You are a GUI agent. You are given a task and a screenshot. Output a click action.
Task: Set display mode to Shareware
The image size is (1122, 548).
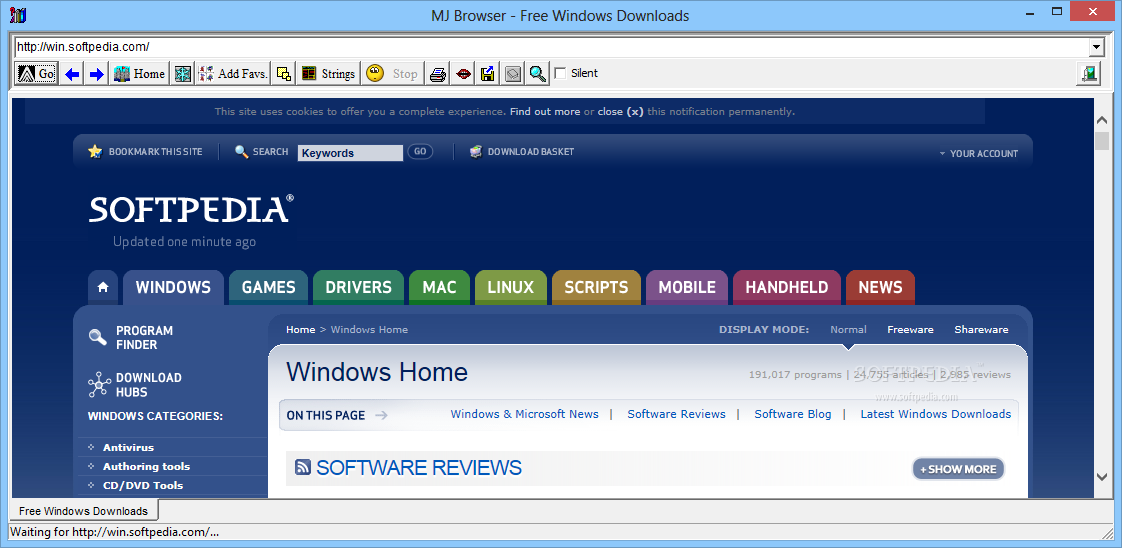click(x=981, y=330)
